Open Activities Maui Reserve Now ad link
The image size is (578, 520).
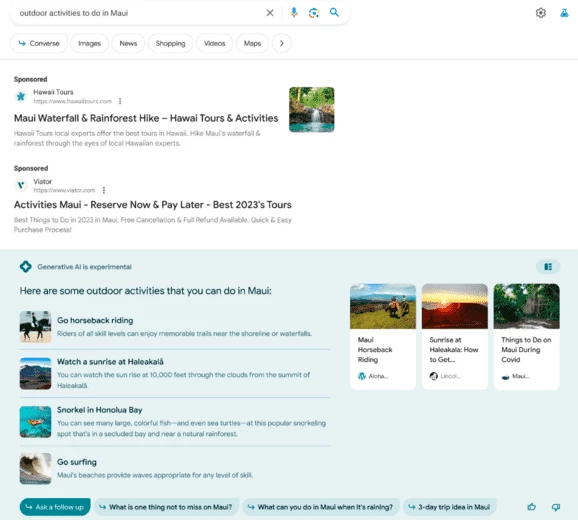(153, 205)
